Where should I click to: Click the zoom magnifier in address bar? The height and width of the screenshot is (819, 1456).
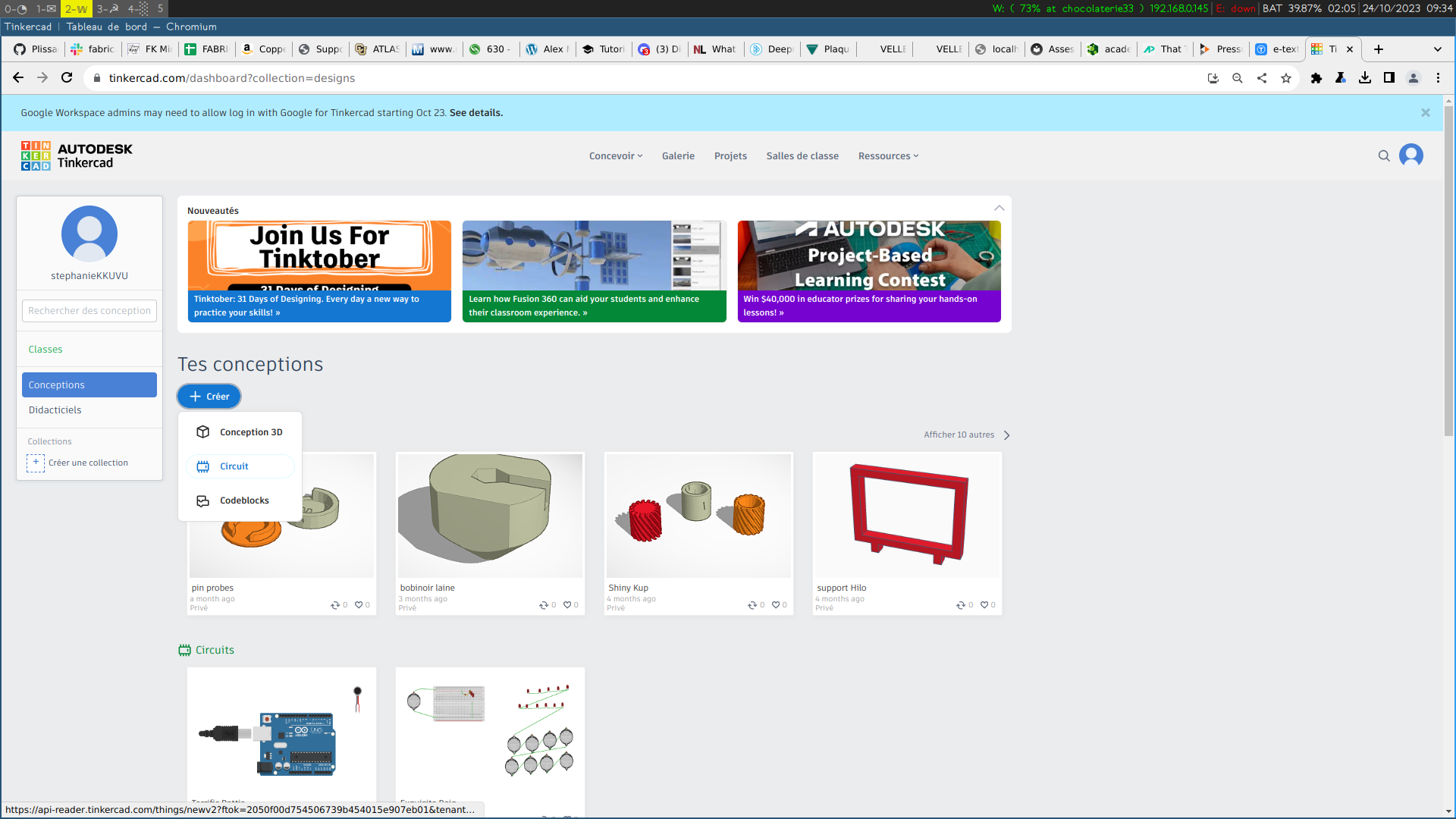pyautogui.click(x=1238, y=78)
